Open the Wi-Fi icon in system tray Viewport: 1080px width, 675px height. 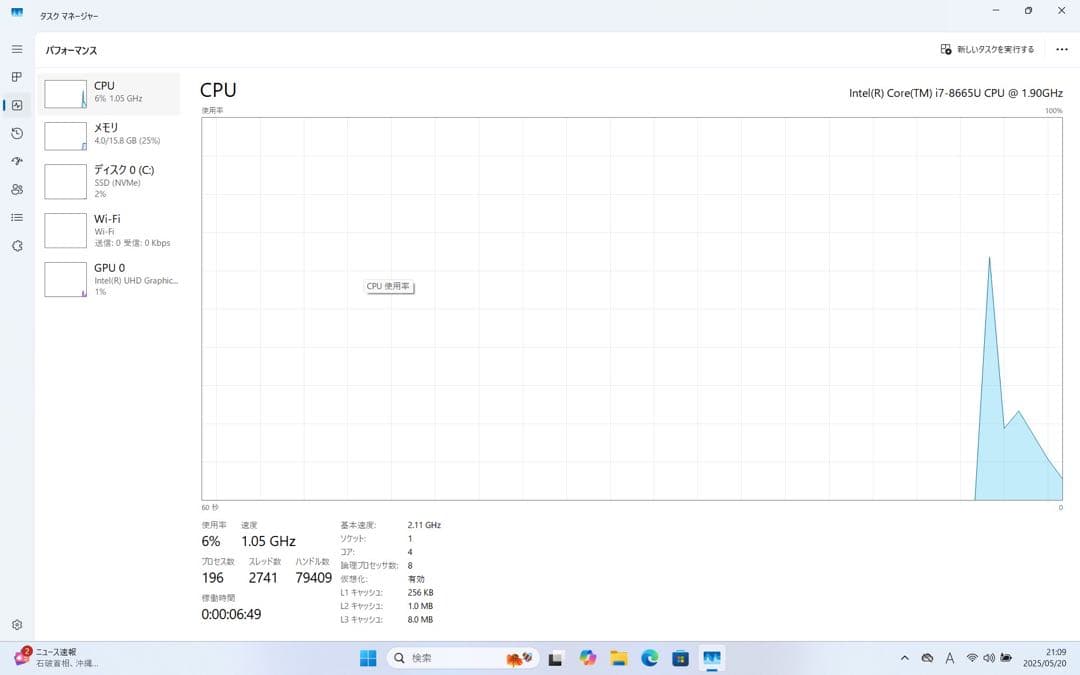coord(974,658)
